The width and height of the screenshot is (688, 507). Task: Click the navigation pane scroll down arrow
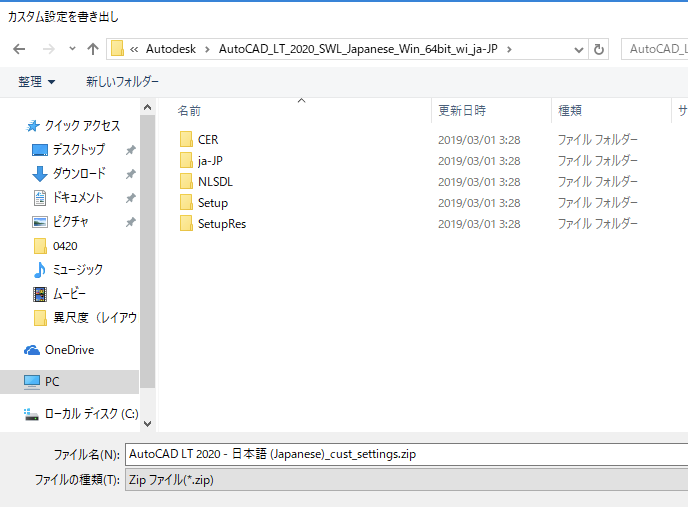(147, 424)
